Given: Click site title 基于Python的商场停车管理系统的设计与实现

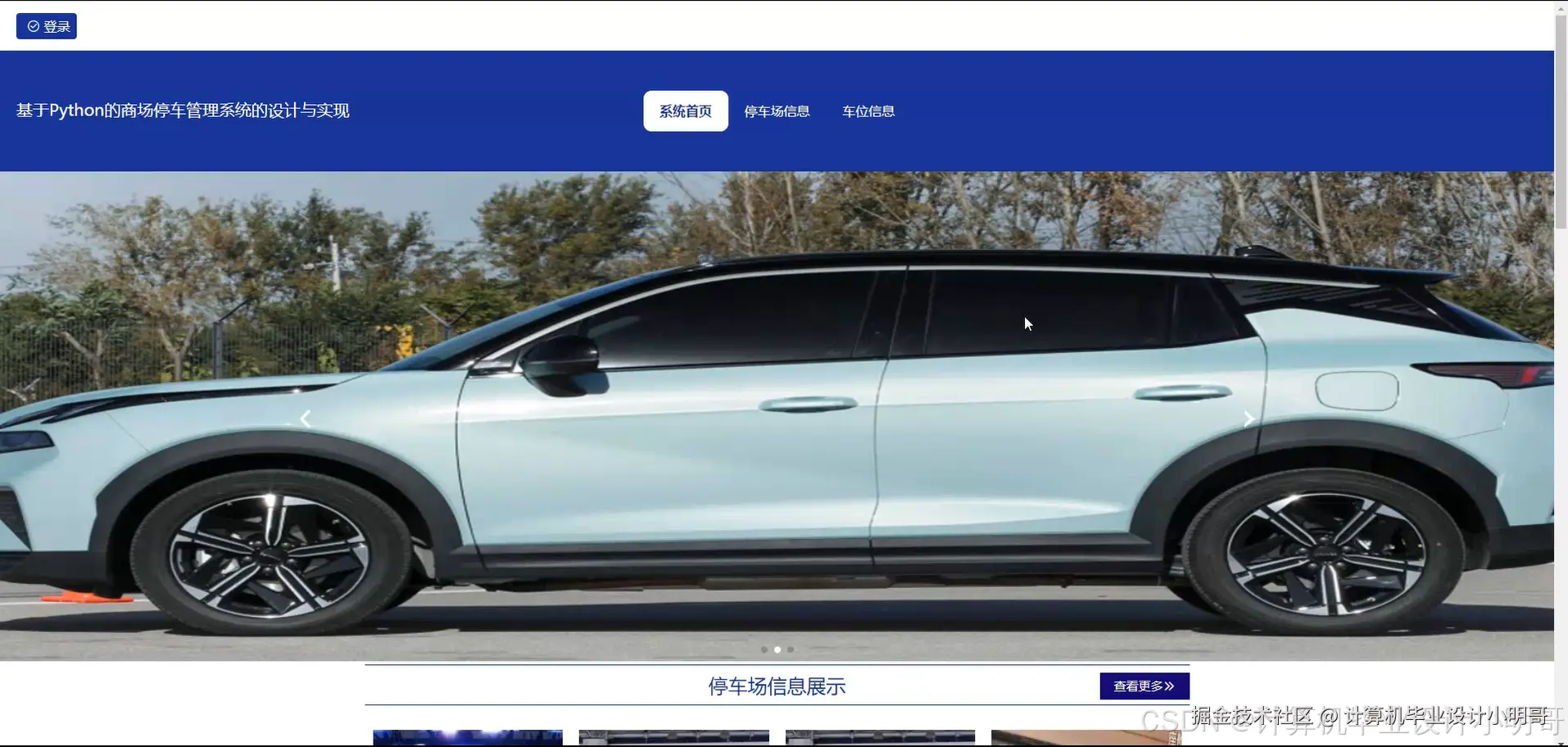Looking at the screenshot, I should coord(183,111).
